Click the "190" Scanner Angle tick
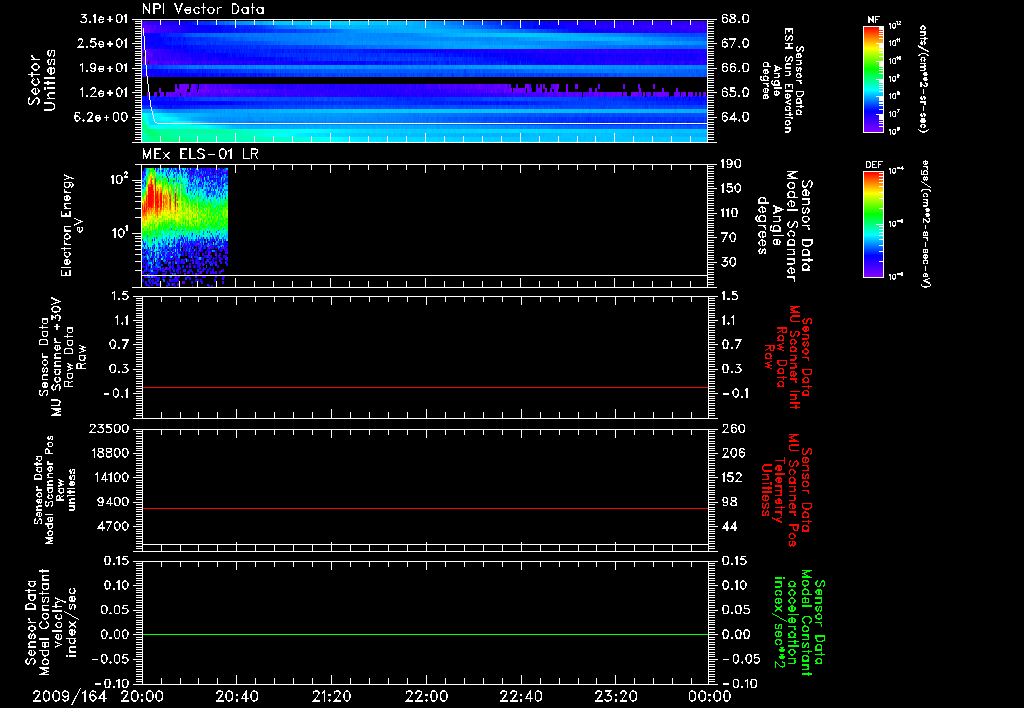Image resolution: width=1024 pixels, height=708 pixels. pyautogui.click(x=732, y=164)
